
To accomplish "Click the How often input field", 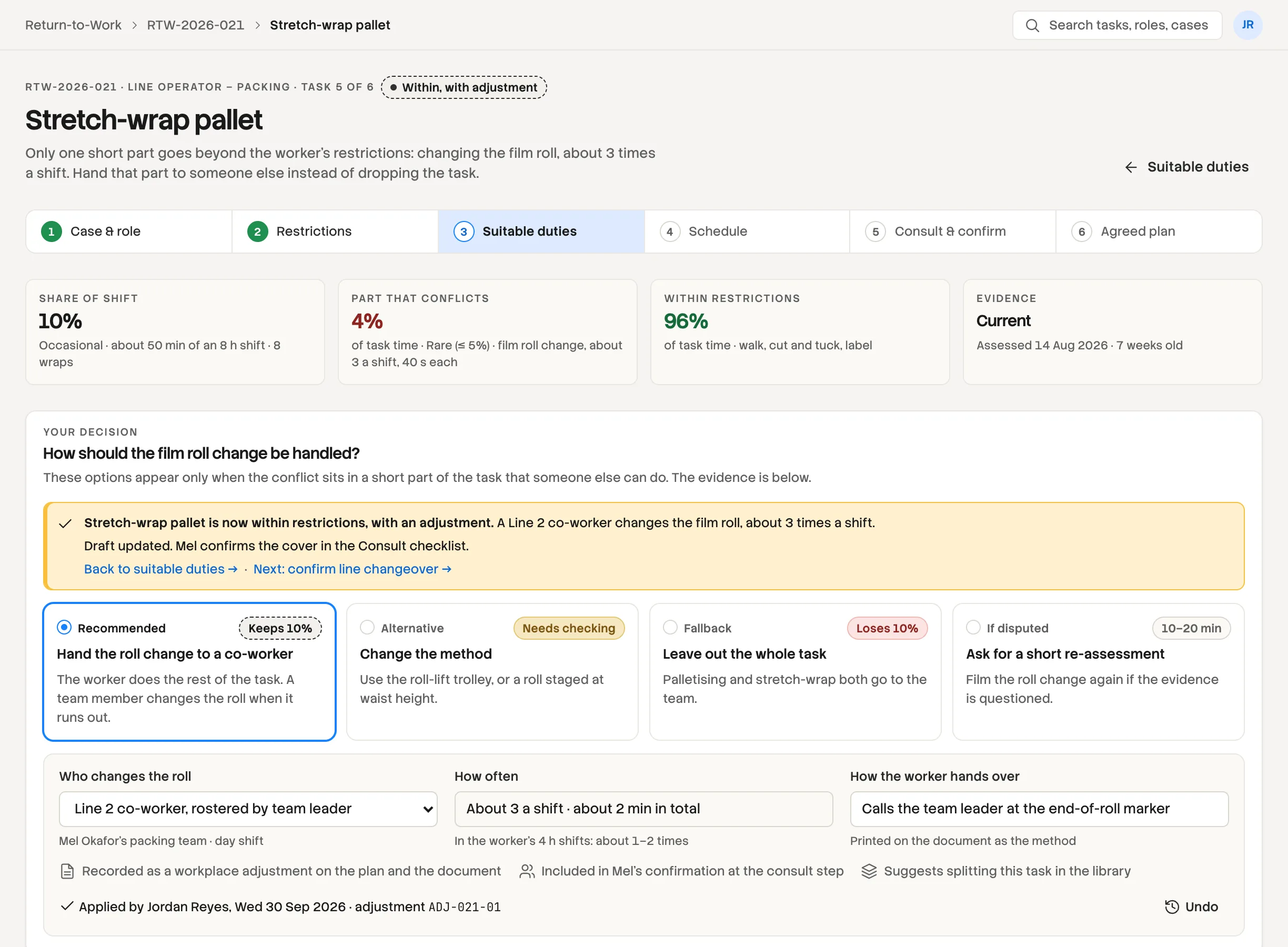I will [x=643, y=809].
